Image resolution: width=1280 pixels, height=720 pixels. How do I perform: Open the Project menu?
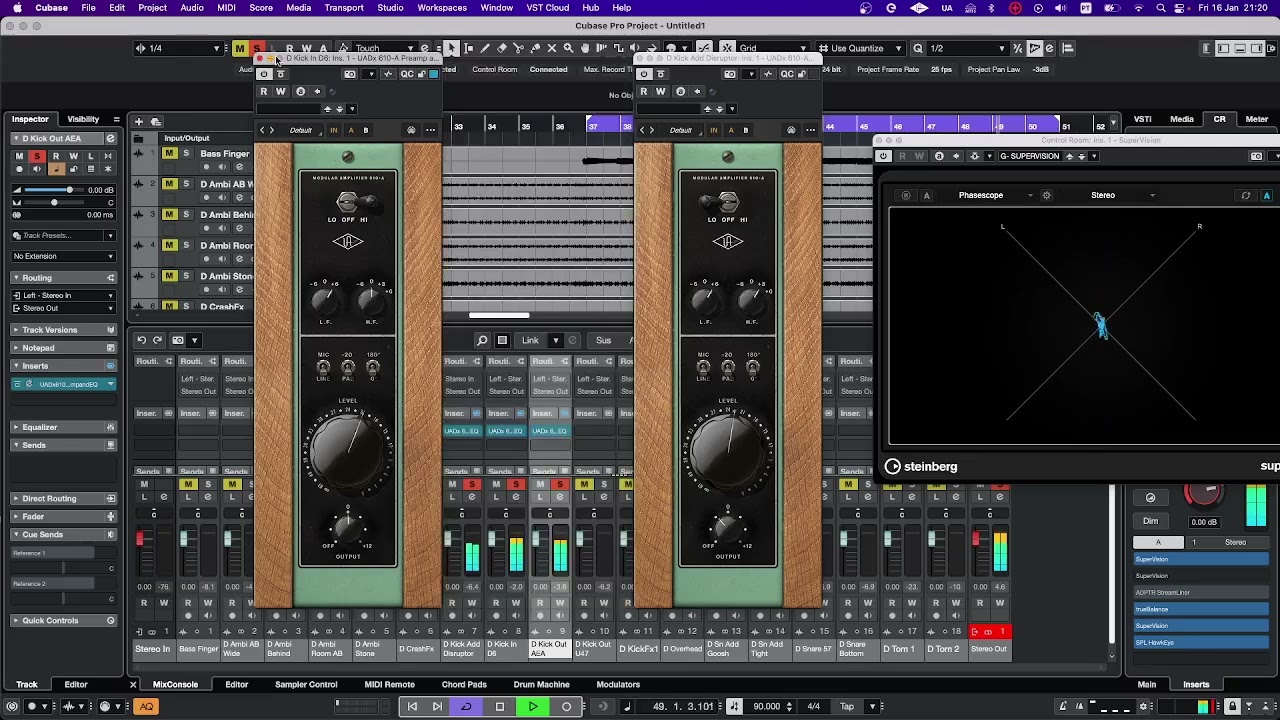click(152, 8)
